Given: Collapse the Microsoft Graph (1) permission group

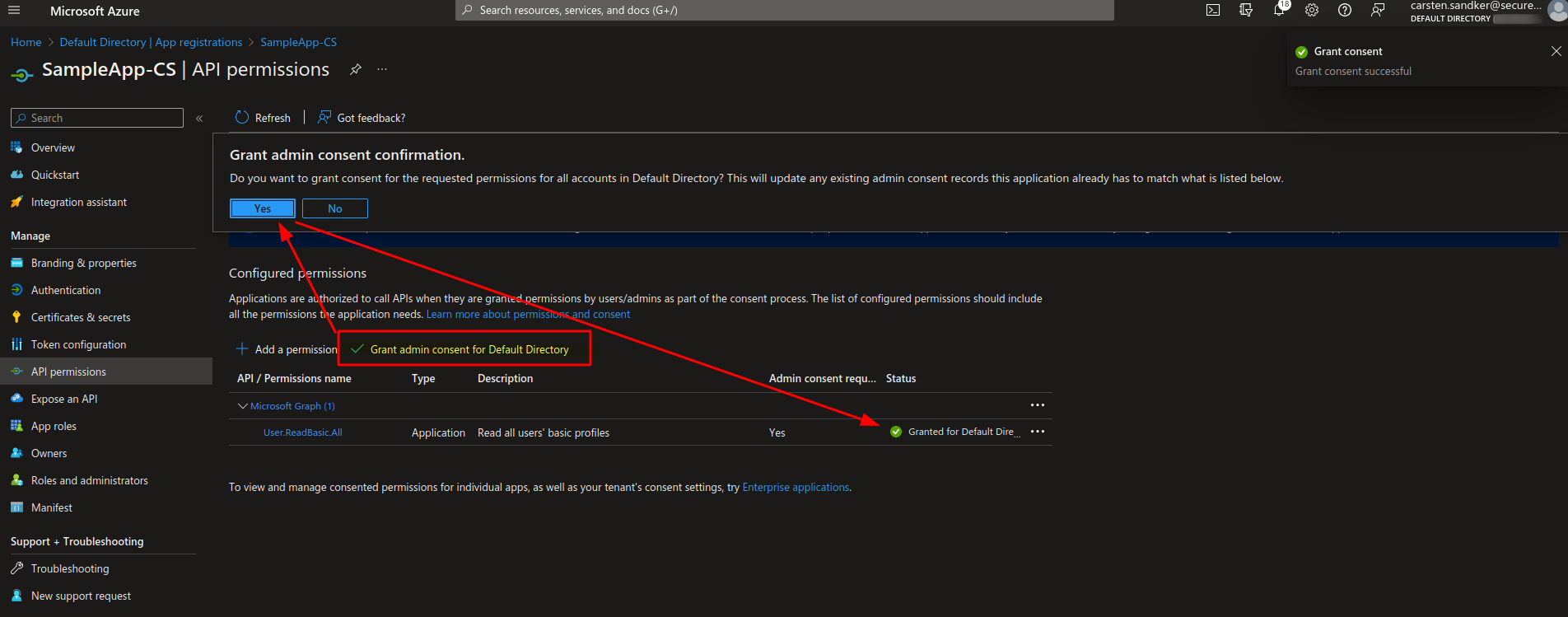Looking at the screenshot, I should click(x=242, y=406).
